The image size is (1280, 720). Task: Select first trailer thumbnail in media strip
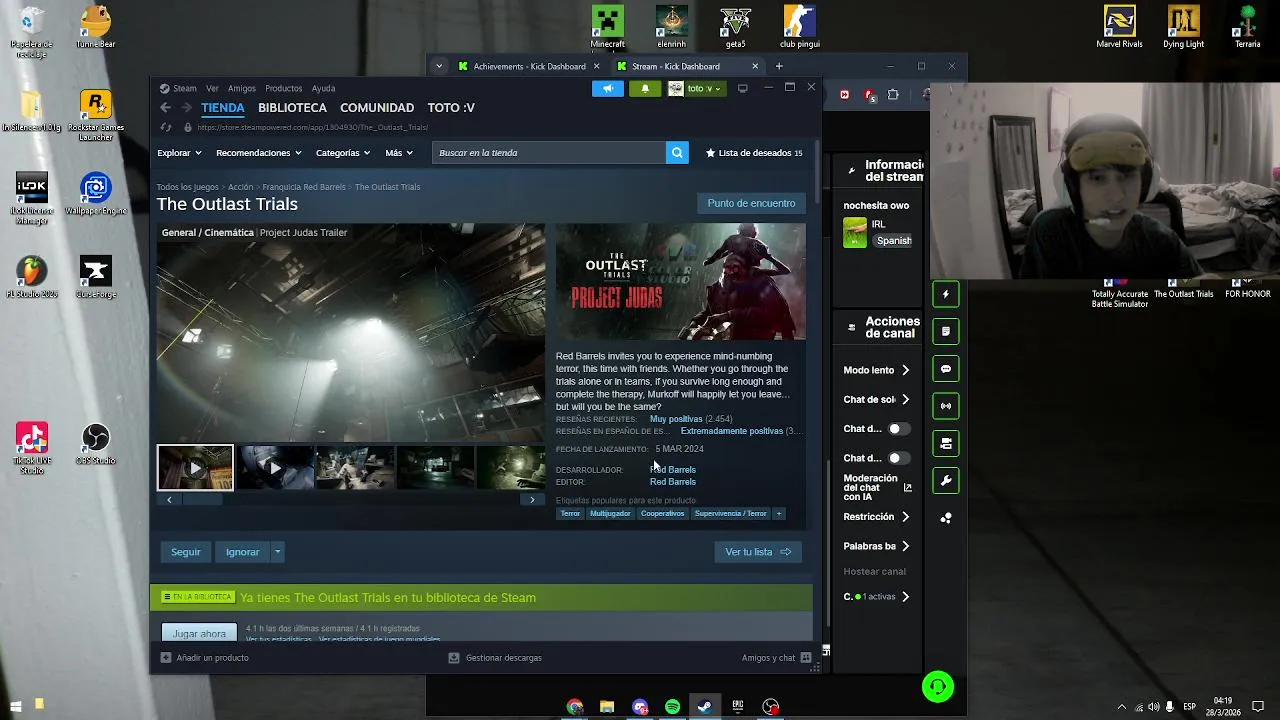click(195, 467)
